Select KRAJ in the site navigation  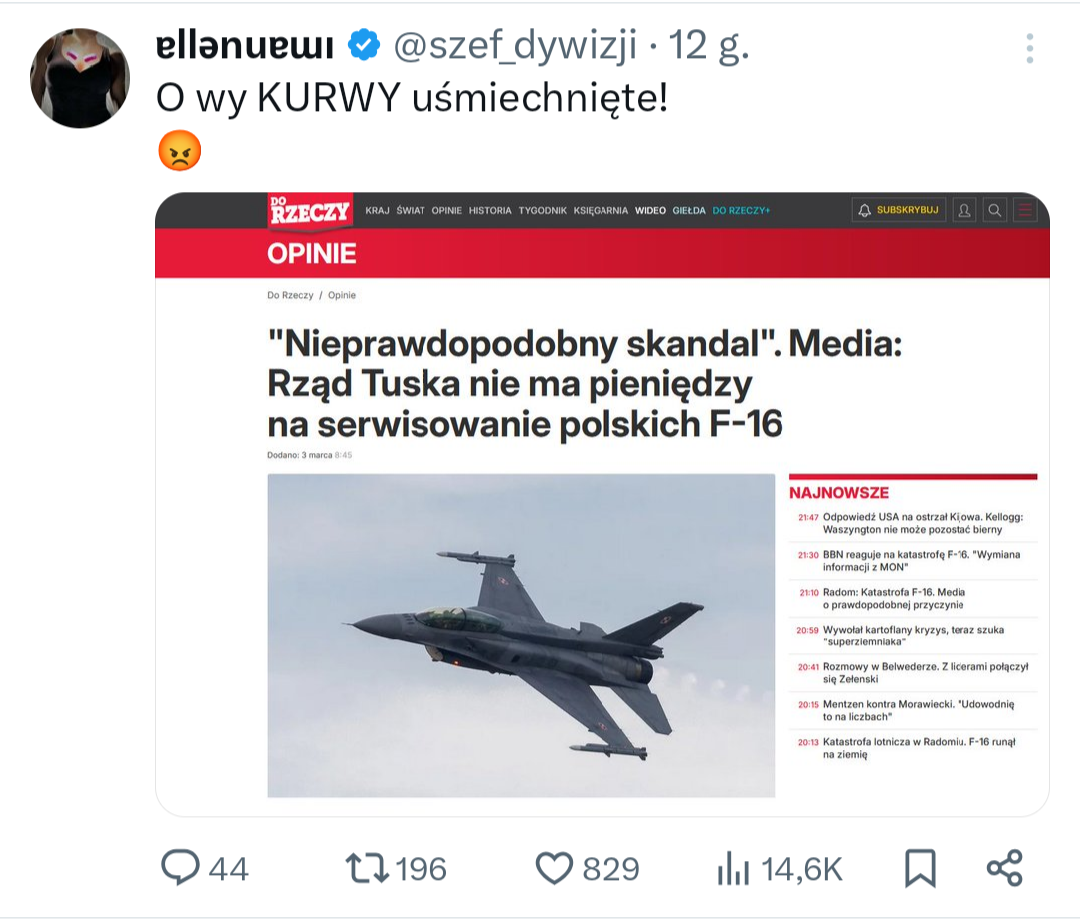pos(377,211)
